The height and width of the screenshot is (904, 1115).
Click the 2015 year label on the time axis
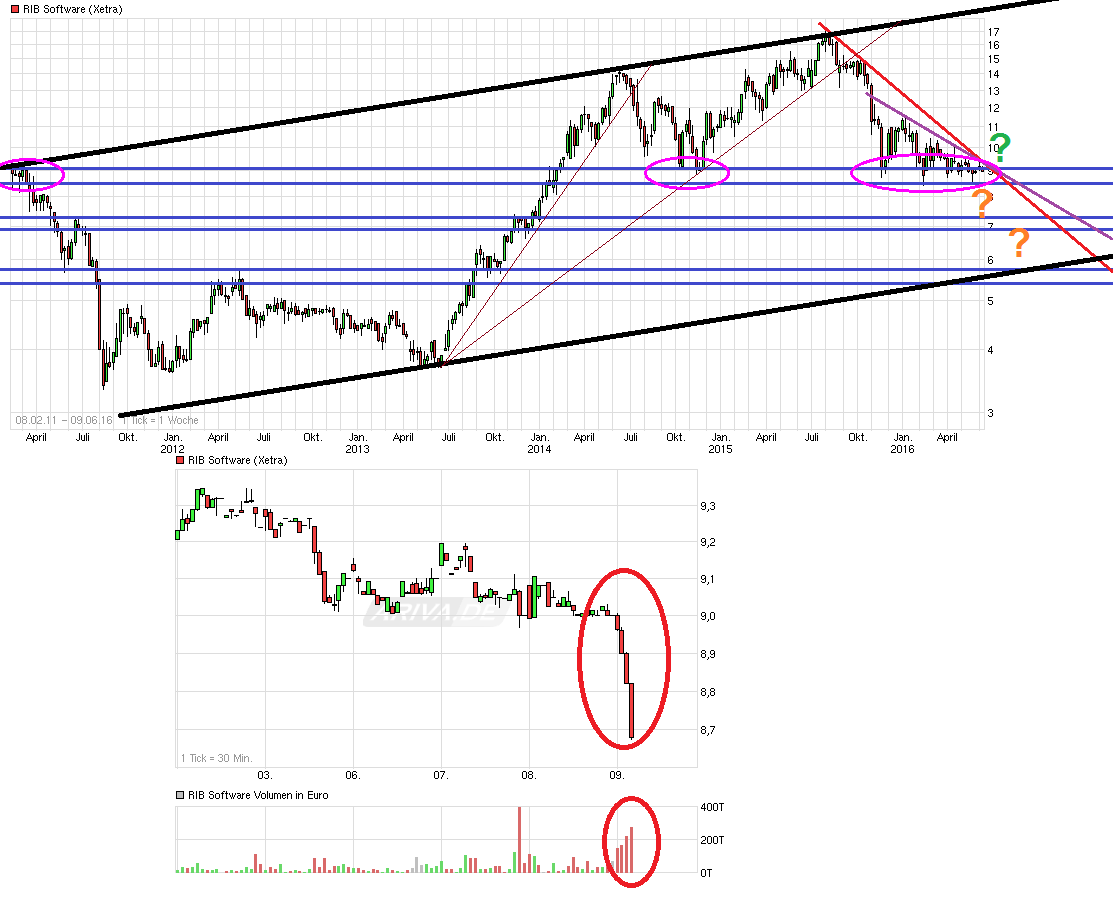point(720,449)
